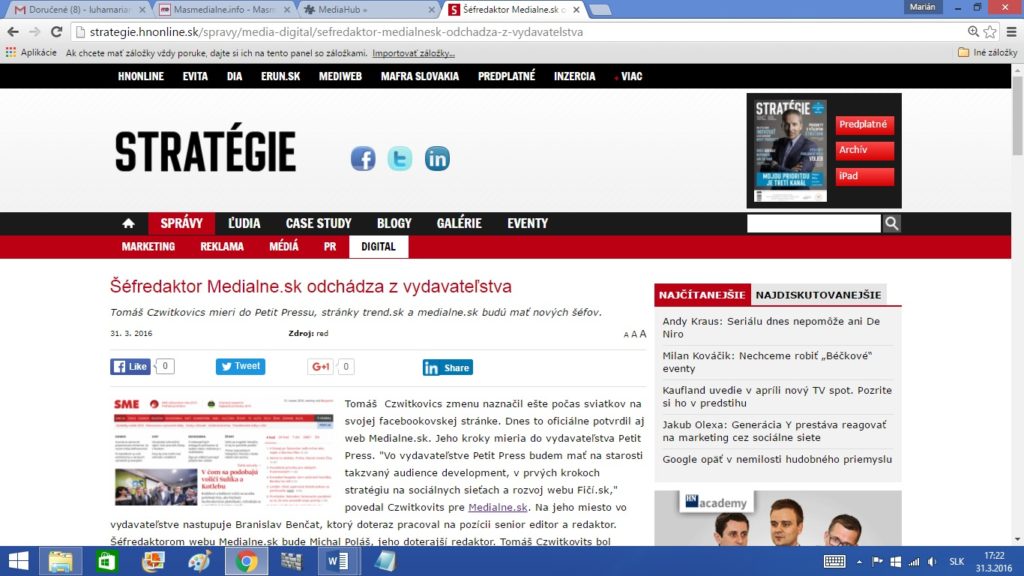Viewport: 1024px width, 576px height.
Task: Show hidden system tray icons arrow
Action: click(803, 561)
